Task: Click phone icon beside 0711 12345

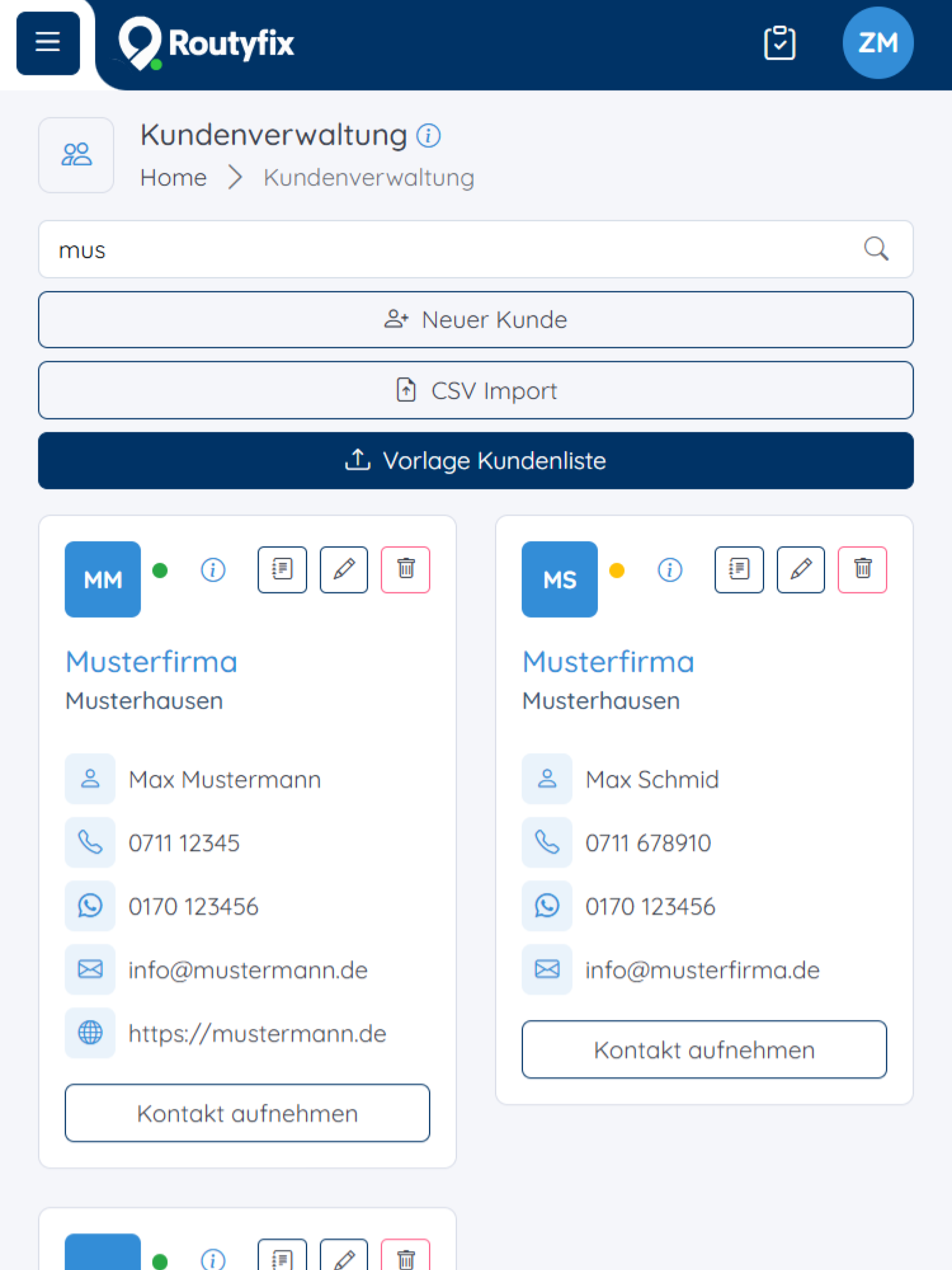Action: [x=90, y=842]
